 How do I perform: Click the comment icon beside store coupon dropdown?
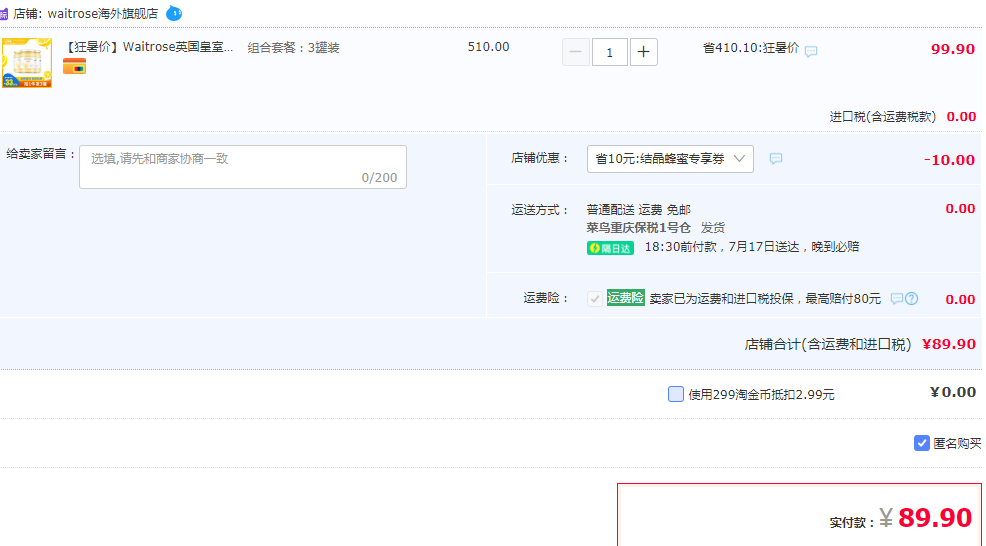pyautogui.click(x=776, y=159)
